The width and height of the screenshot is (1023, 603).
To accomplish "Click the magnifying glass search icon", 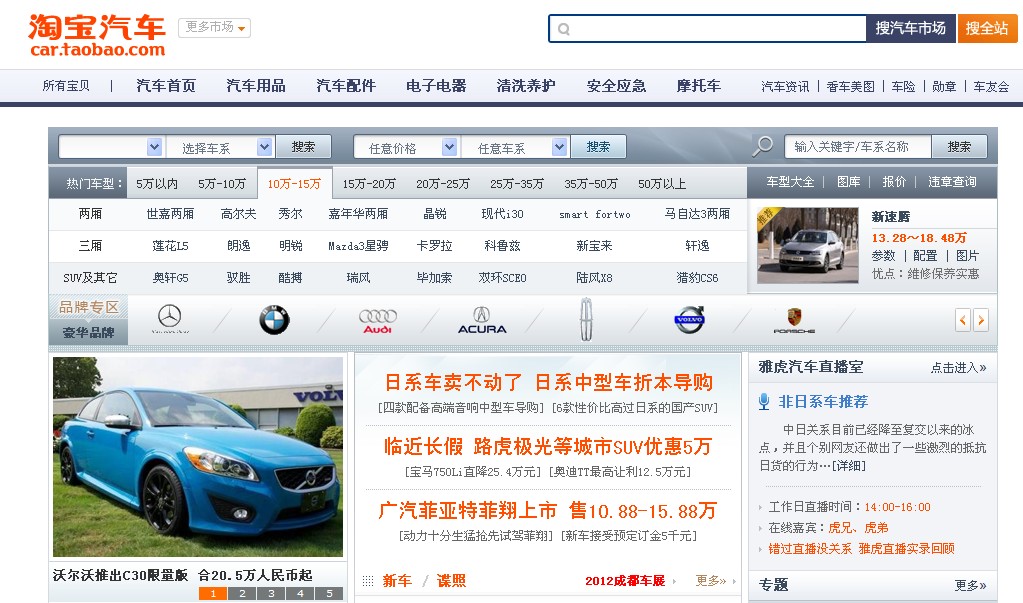I will click(762, 146).
